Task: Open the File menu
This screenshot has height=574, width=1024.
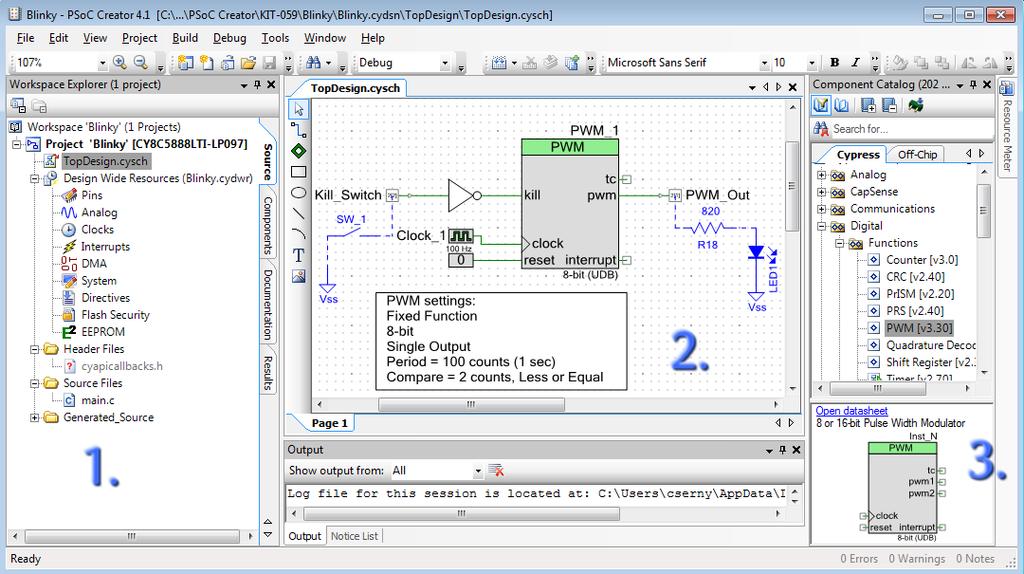Action: [25, 38]
